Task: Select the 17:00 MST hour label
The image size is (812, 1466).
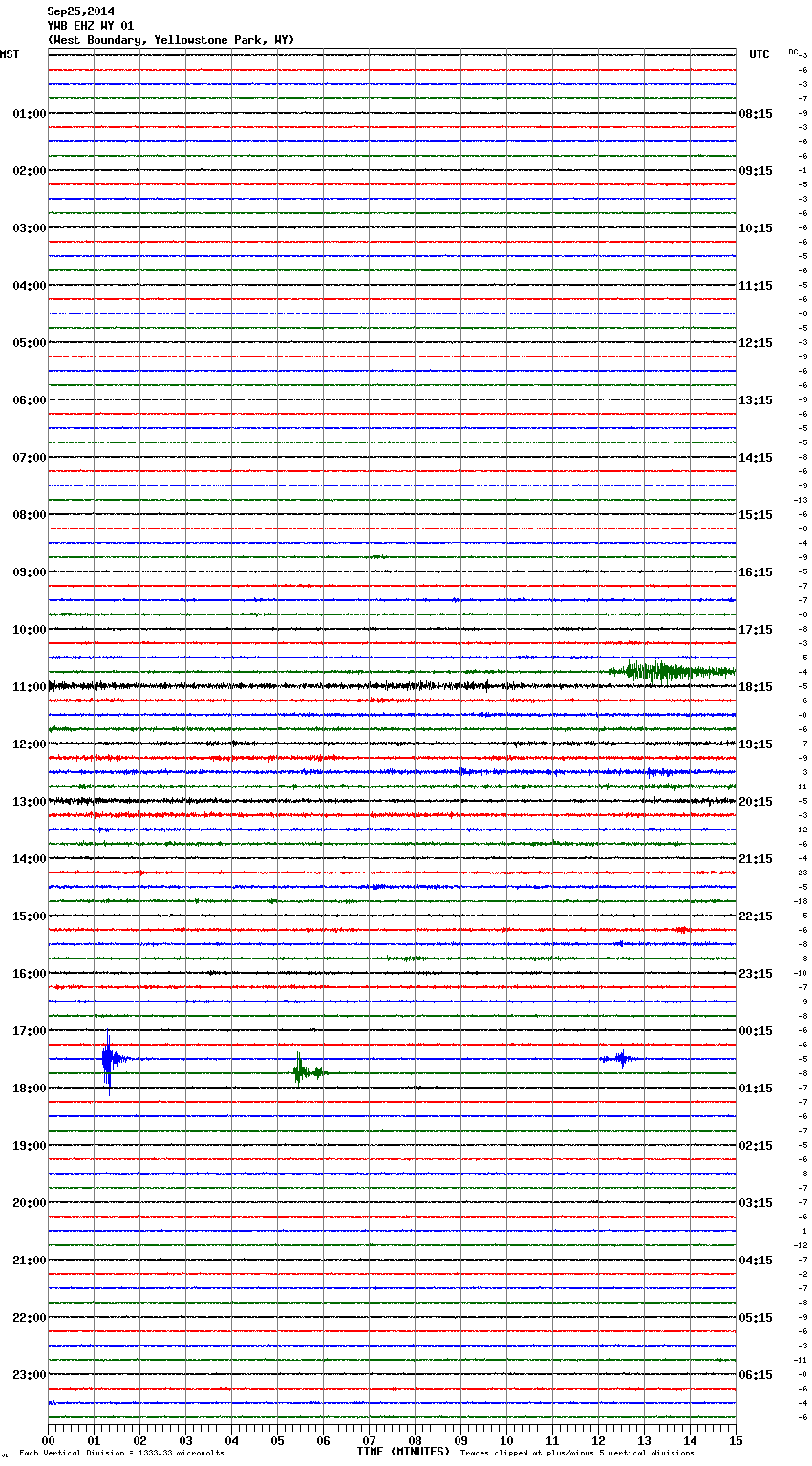Action: pos(30,1031)
